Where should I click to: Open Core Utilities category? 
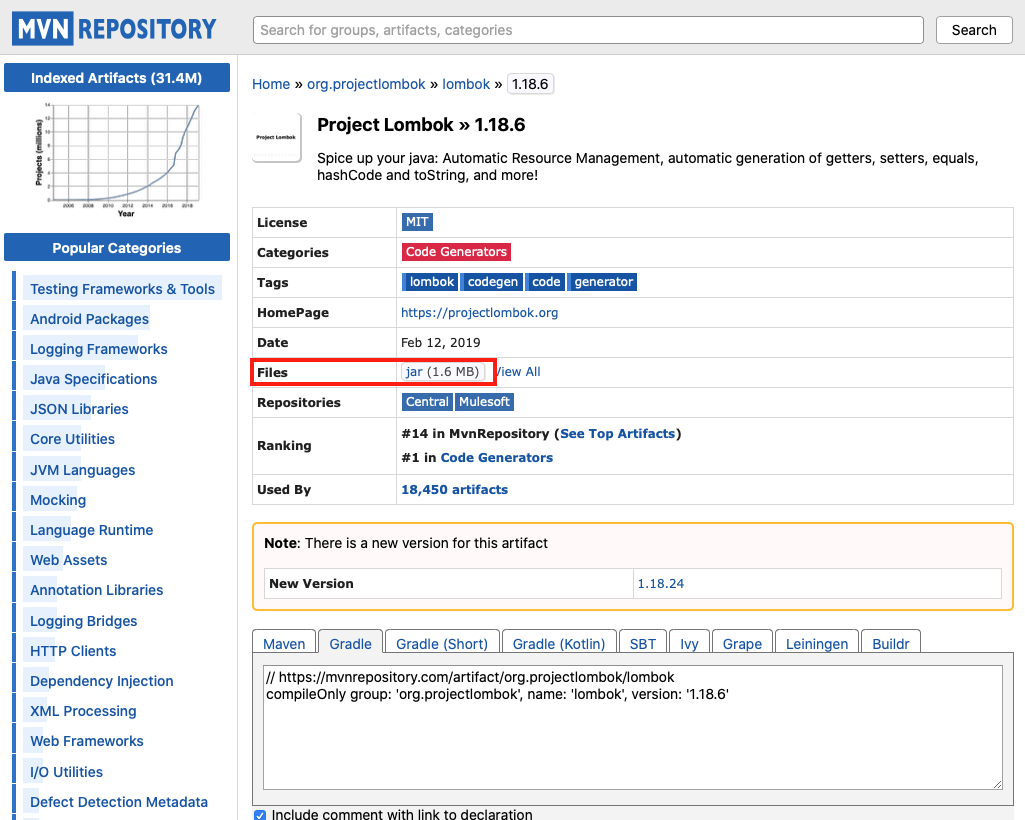[x=73, y=439]
